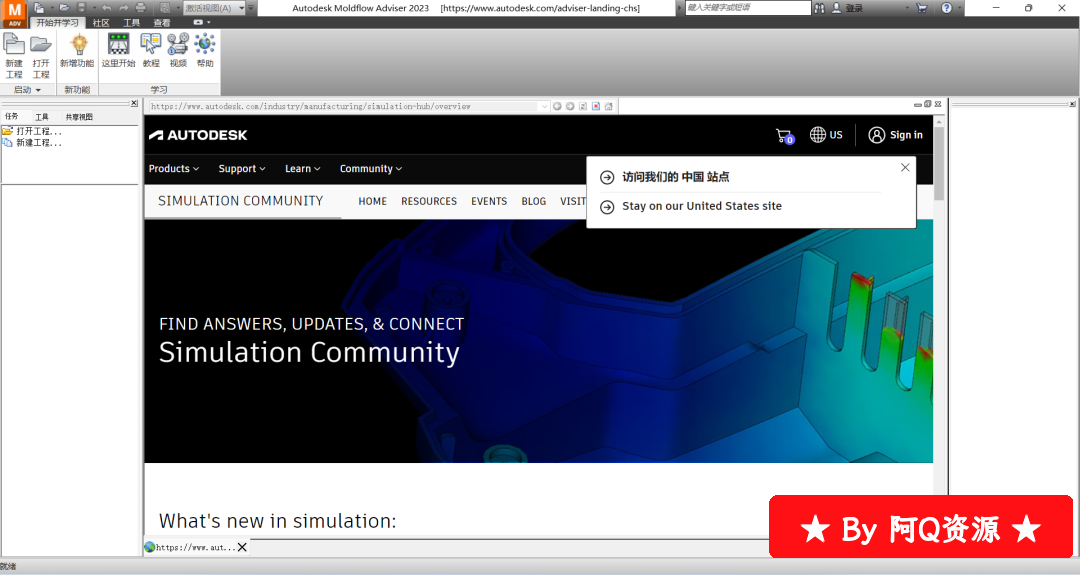Open the URL history dropdown arrow
Viewport: 1080px width, 575px height.
(544, 106)
